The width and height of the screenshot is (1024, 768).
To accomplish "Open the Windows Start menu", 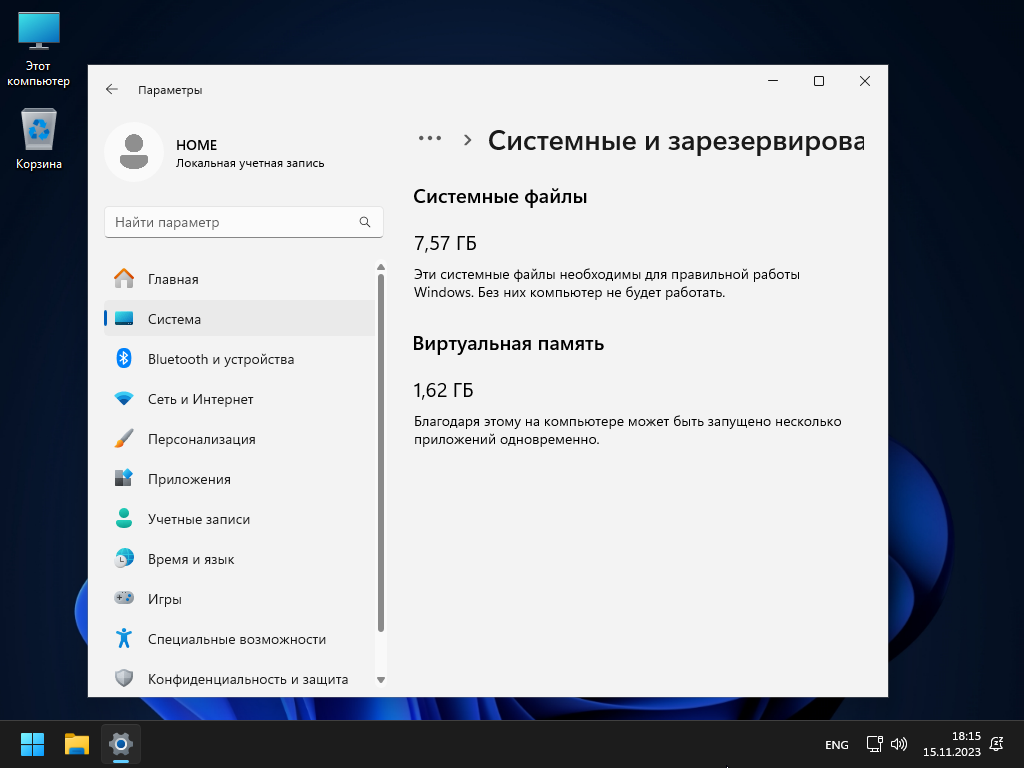I will (33, 744).
